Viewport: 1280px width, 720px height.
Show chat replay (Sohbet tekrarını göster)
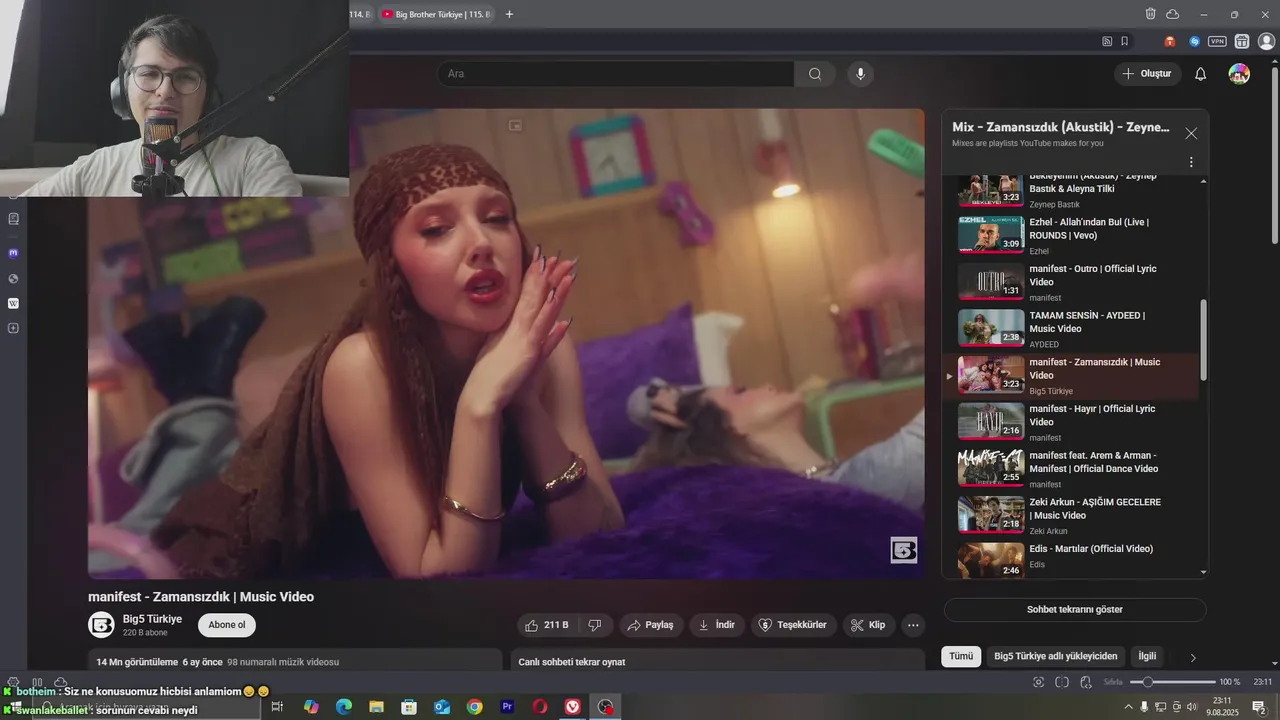1075,609
